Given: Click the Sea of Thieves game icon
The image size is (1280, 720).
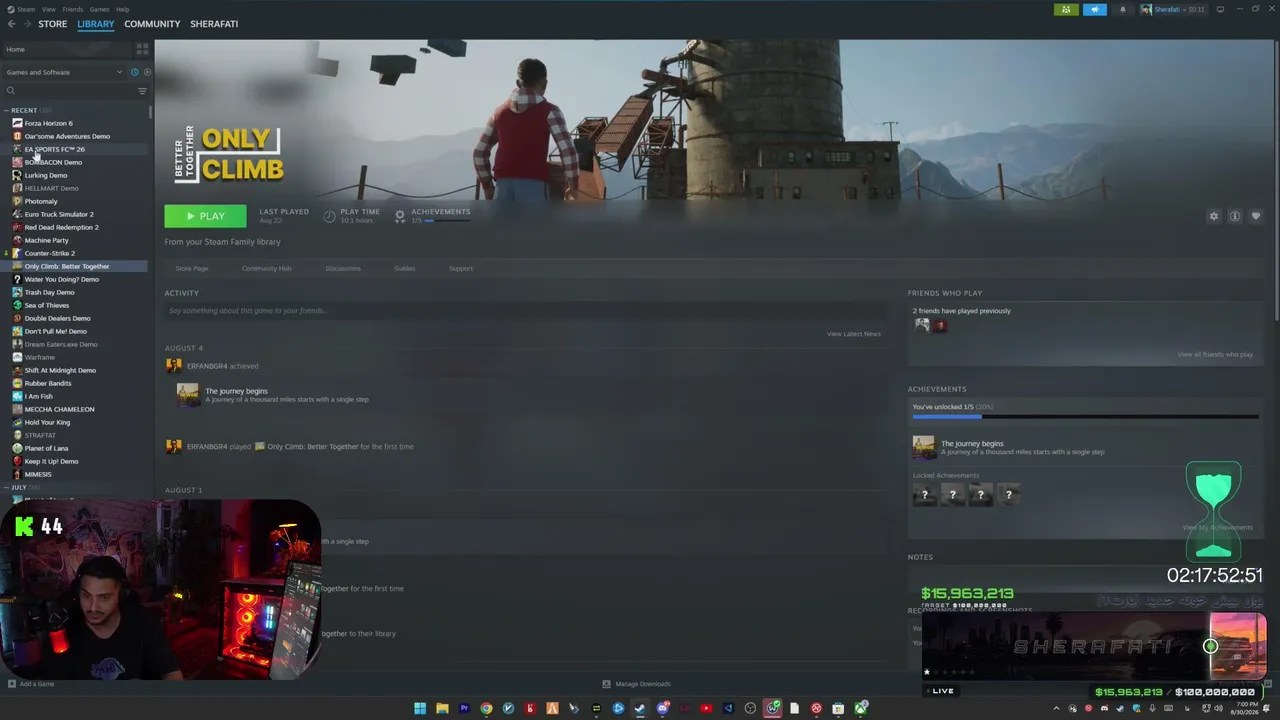Looking at the screenshot, I should pos(17,305).
